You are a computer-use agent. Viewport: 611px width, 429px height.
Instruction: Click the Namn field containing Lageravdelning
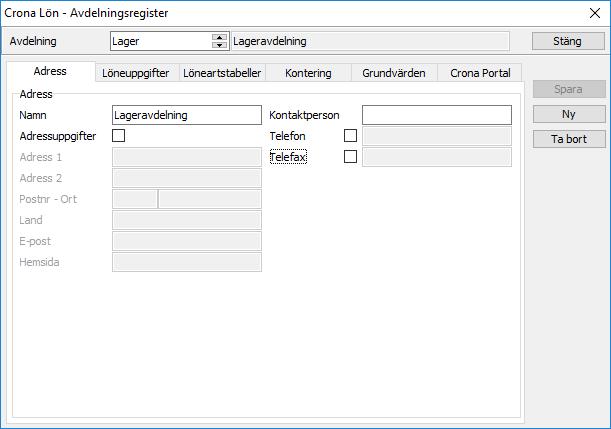point(187,115)
